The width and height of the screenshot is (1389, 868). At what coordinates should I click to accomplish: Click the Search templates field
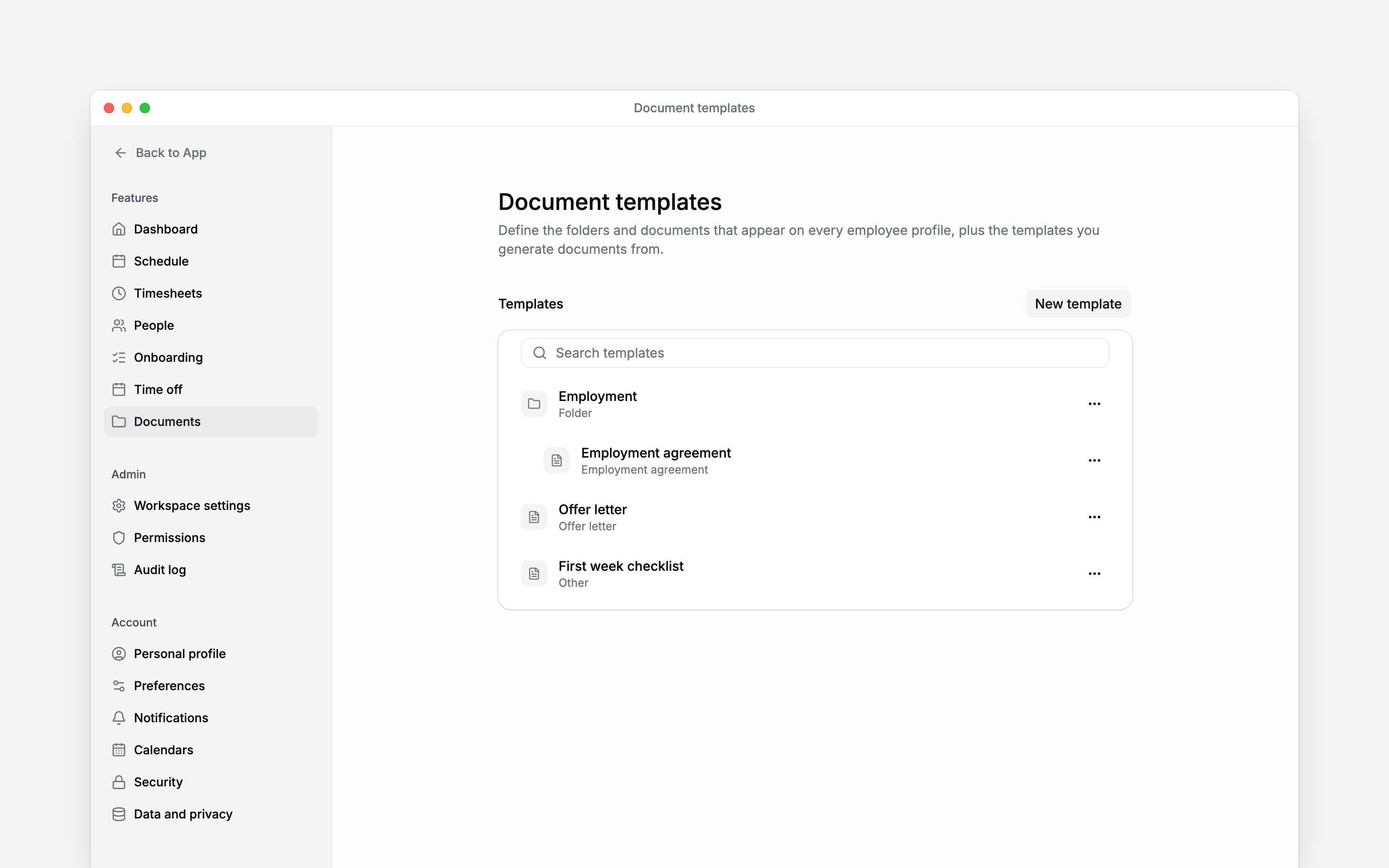pos(815,353)
